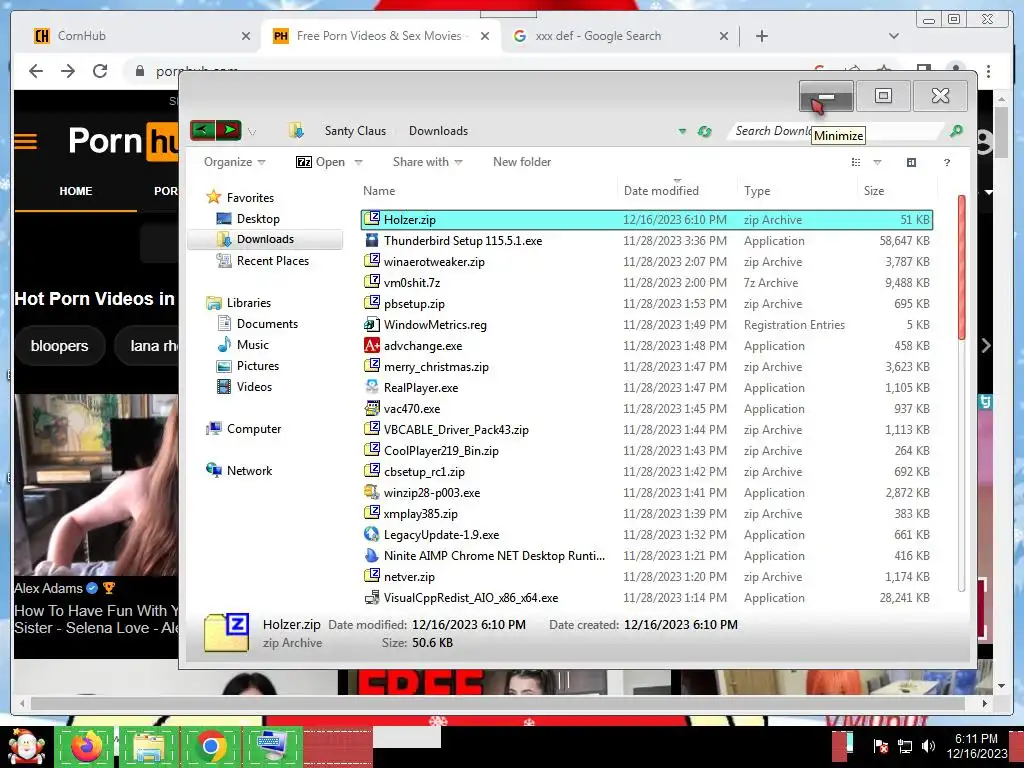Select the Ninite AIMP Chrome installer icon
1024x768 pixels.
tap(372, 556)
